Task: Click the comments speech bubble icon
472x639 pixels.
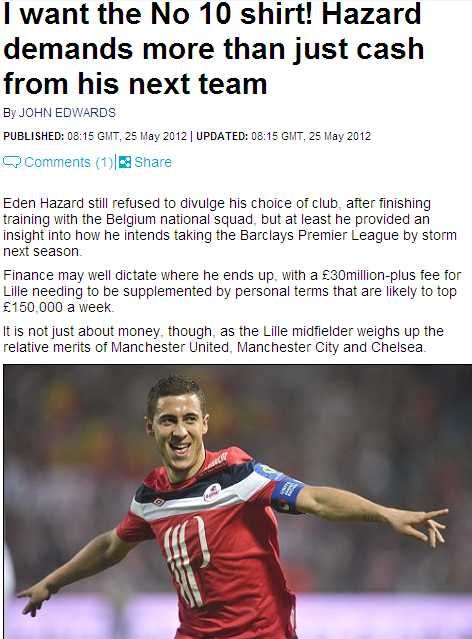Action: 11,162
